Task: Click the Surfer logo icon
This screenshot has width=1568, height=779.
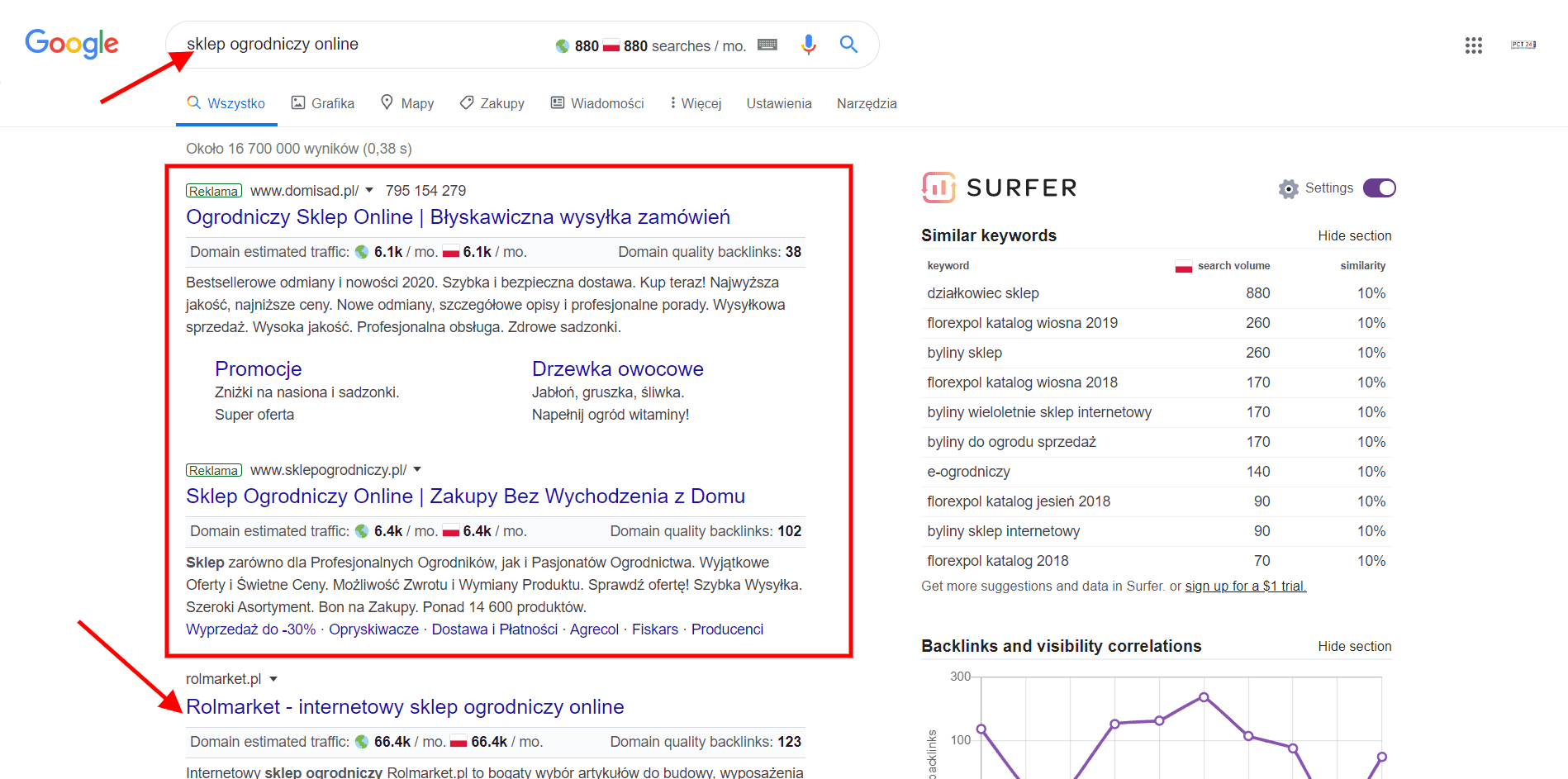Action: click(938, 188)
